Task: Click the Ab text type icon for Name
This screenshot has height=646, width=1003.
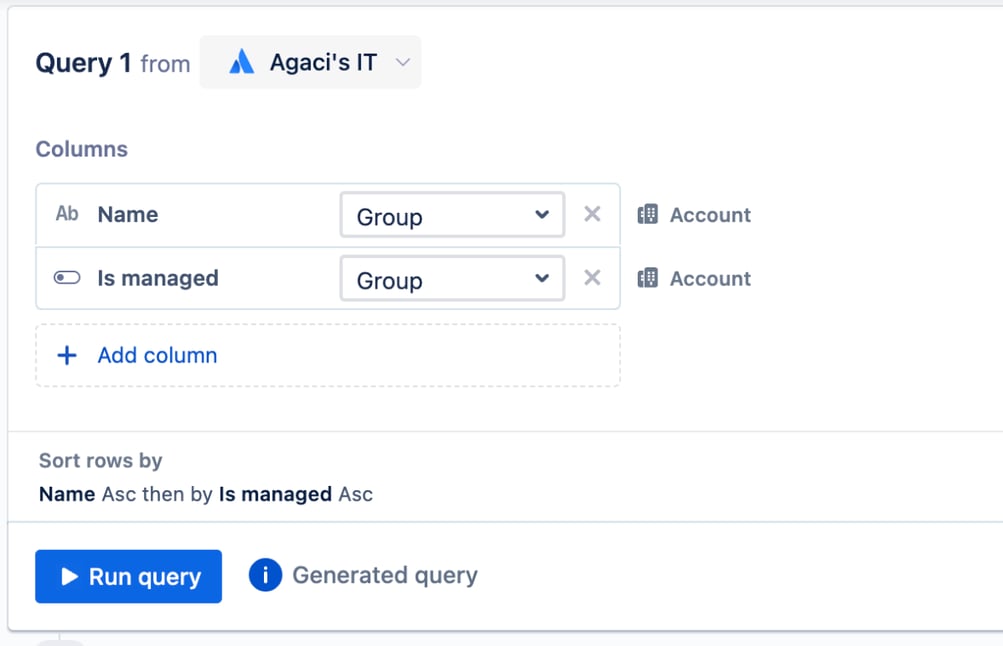Action: click(x=67, y=214)
